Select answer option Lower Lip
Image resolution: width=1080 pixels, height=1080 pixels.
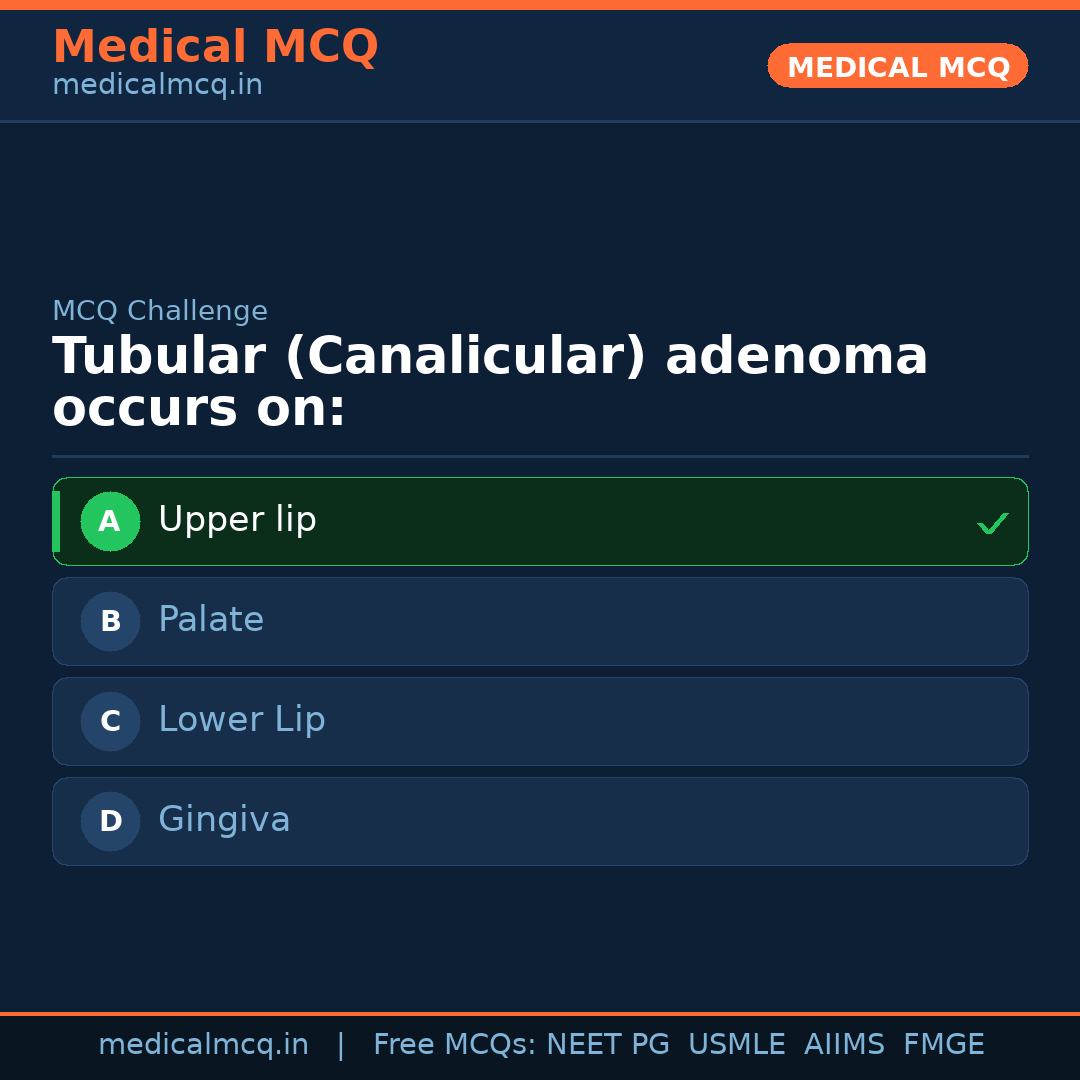[540, 721]
